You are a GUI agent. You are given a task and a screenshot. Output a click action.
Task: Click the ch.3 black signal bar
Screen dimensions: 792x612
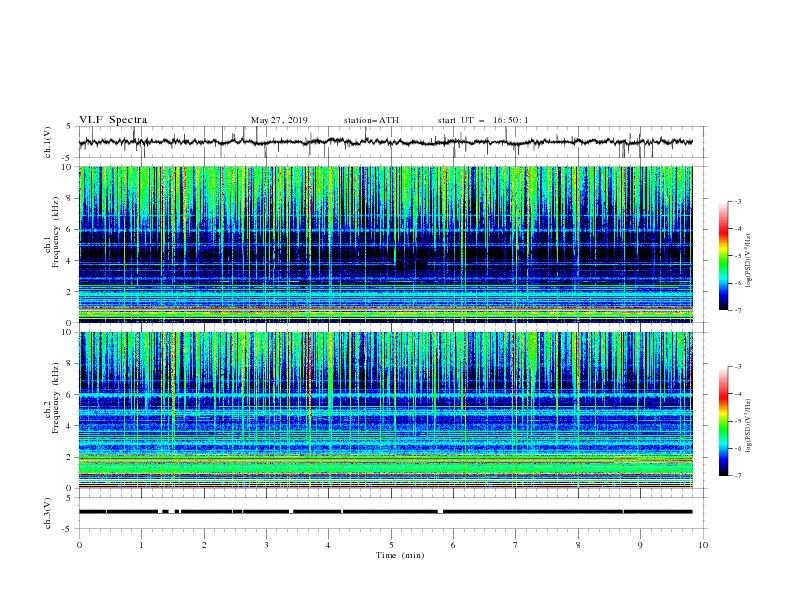click(385, 512)
